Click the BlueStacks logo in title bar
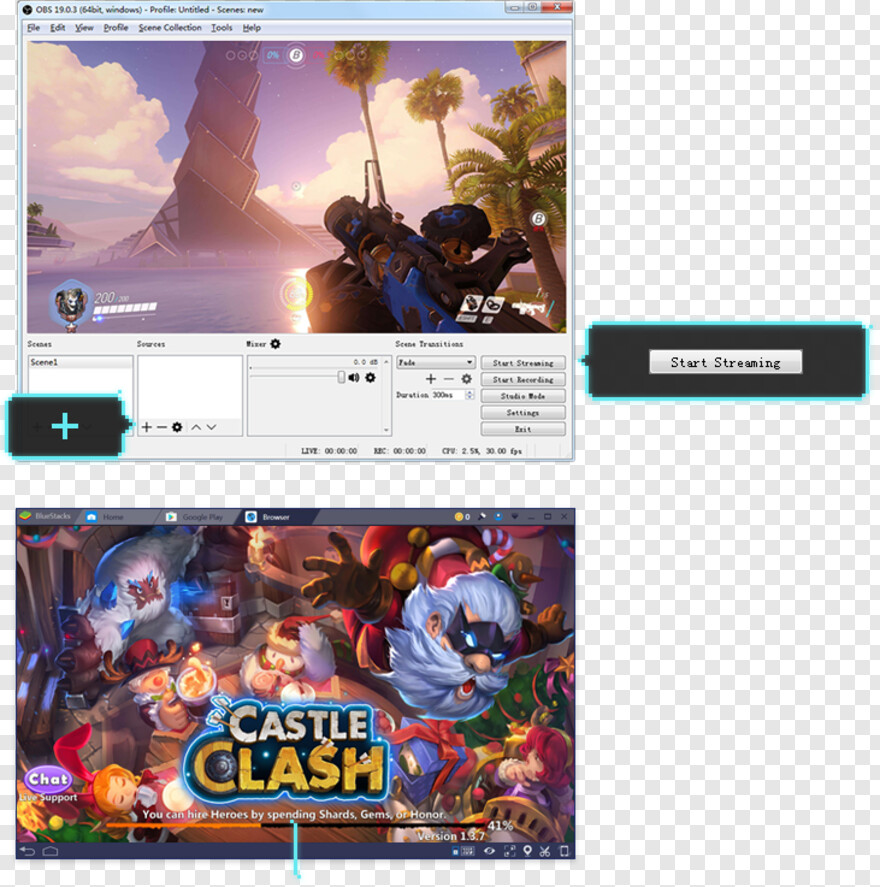 [x=25, y=516]
